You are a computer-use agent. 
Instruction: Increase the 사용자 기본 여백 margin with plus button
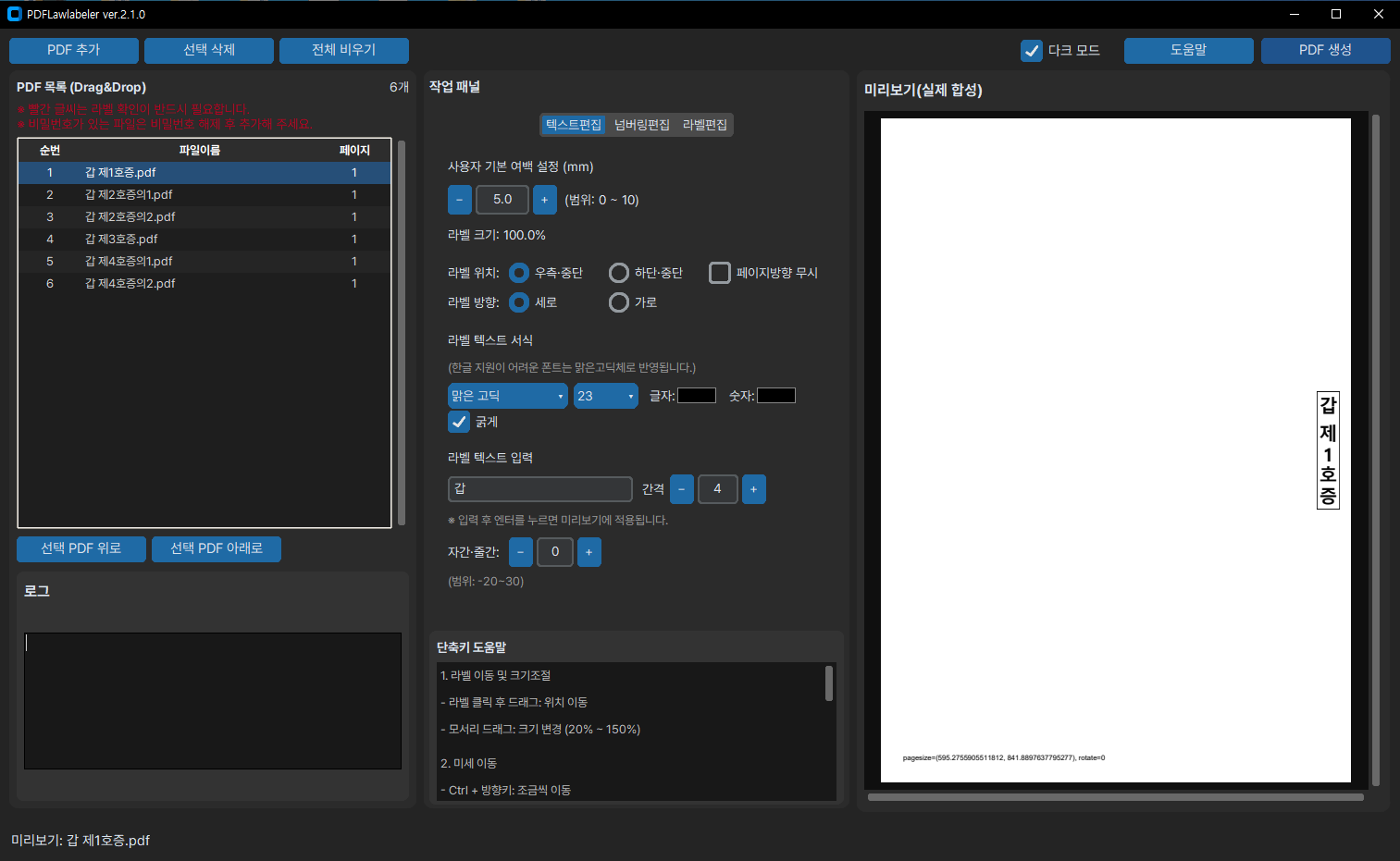point(545,200)
